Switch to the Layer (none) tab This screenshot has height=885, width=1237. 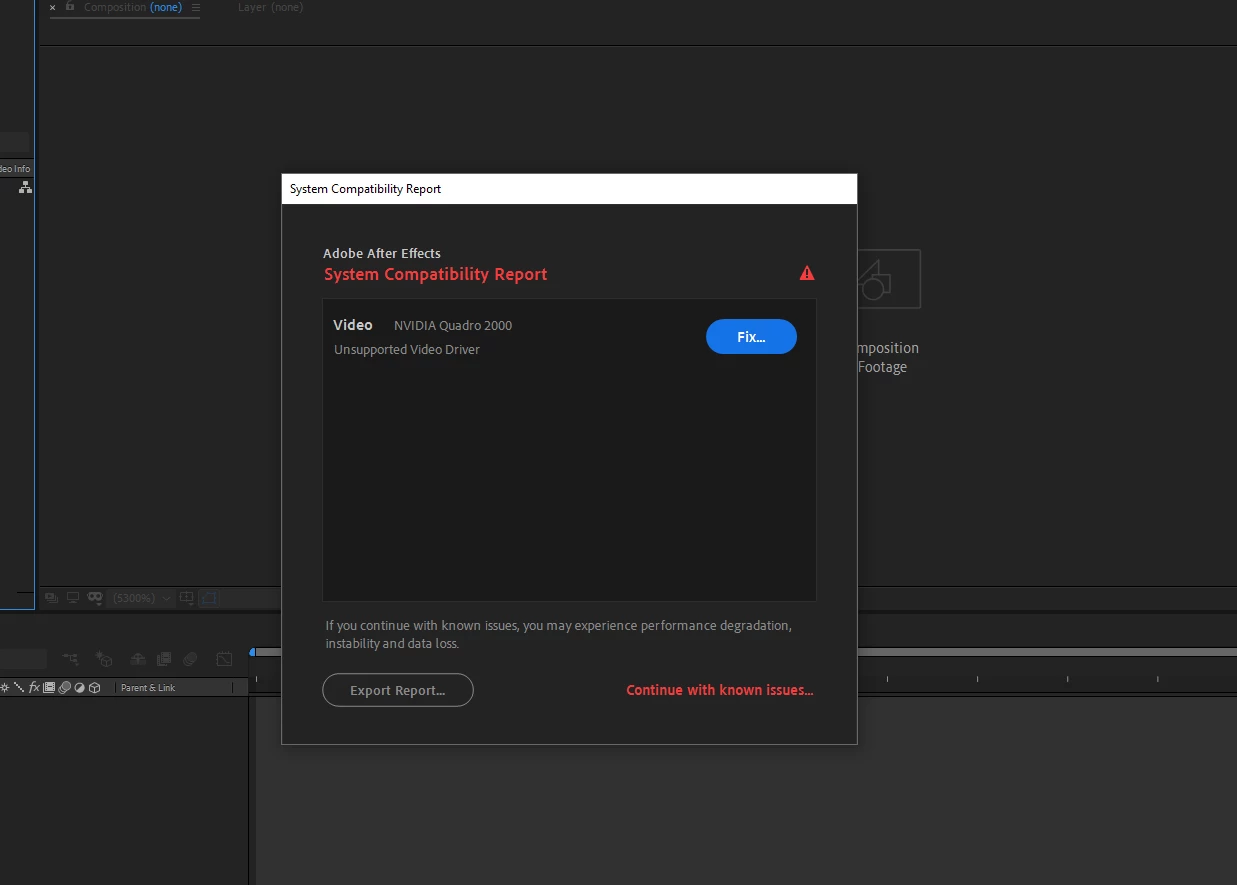pos(270,7)
